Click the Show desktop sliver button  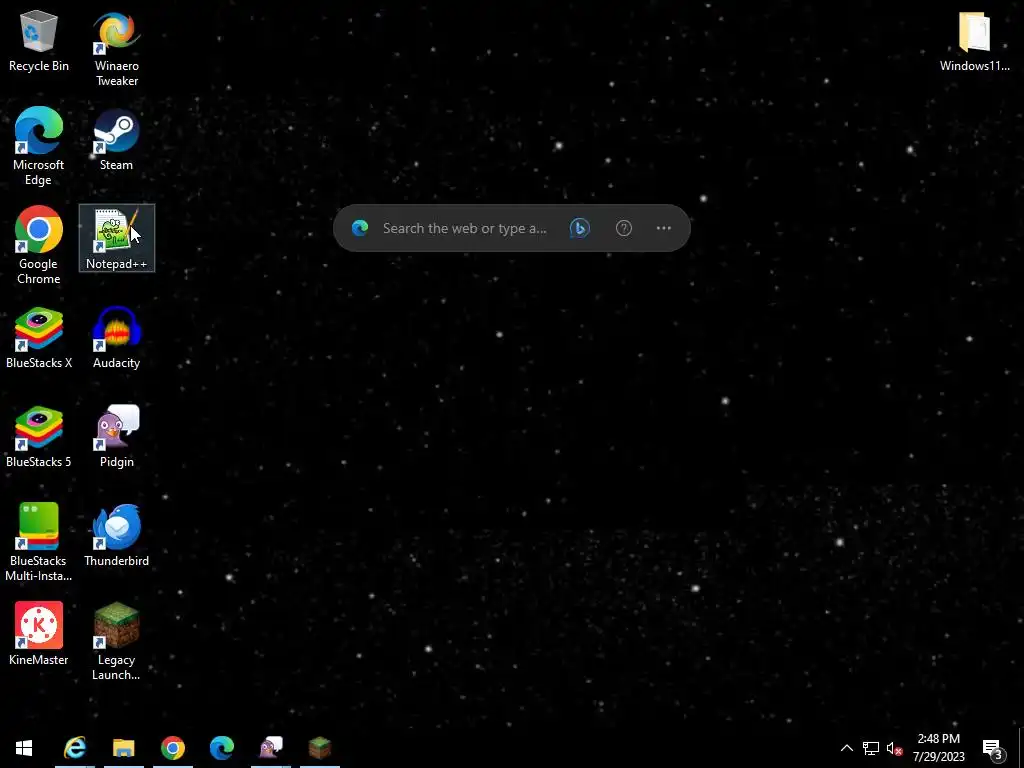tap(1021, 748)
